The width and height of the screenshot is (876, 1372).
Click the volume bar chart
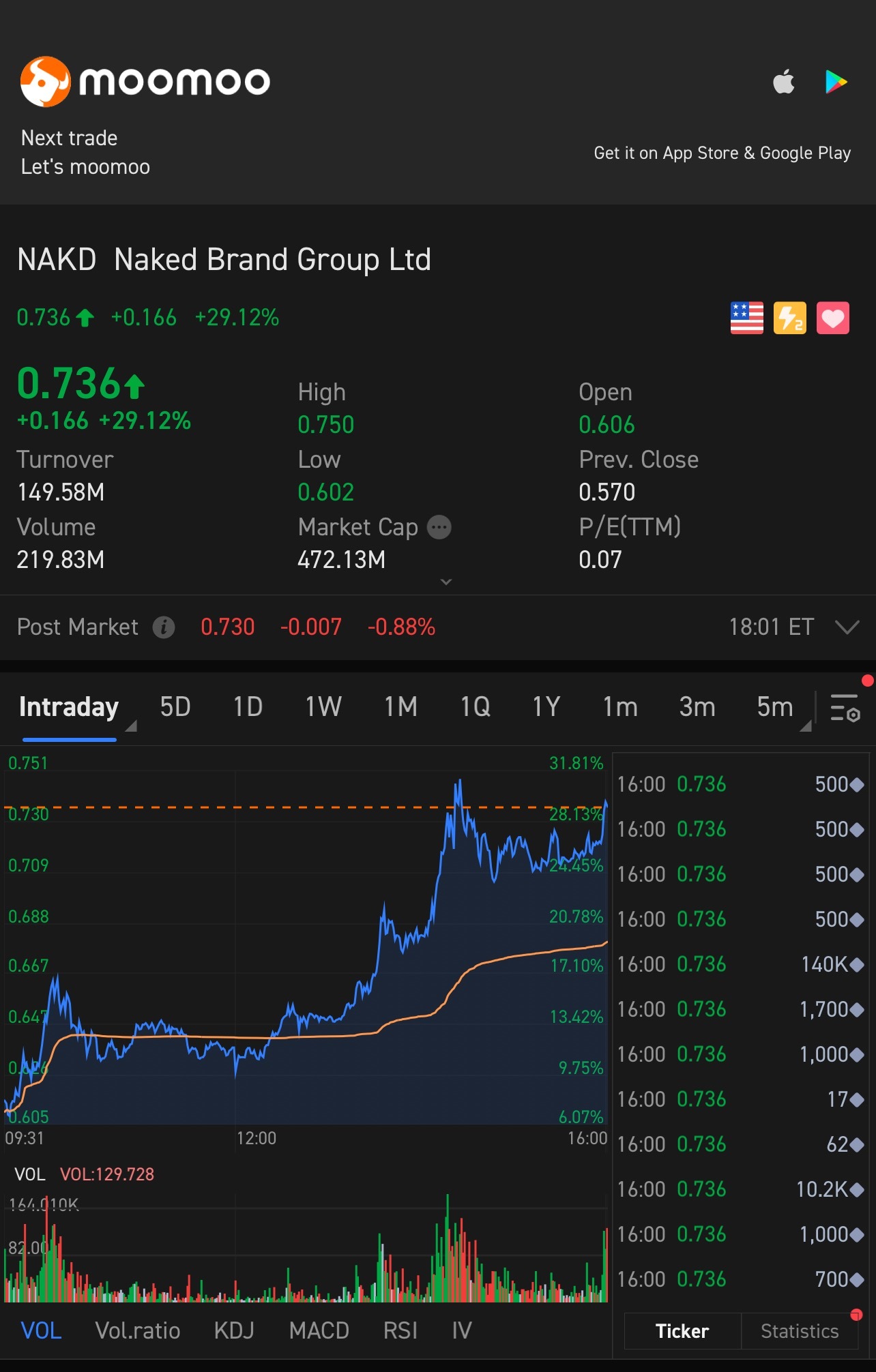tap(306, 1248)
